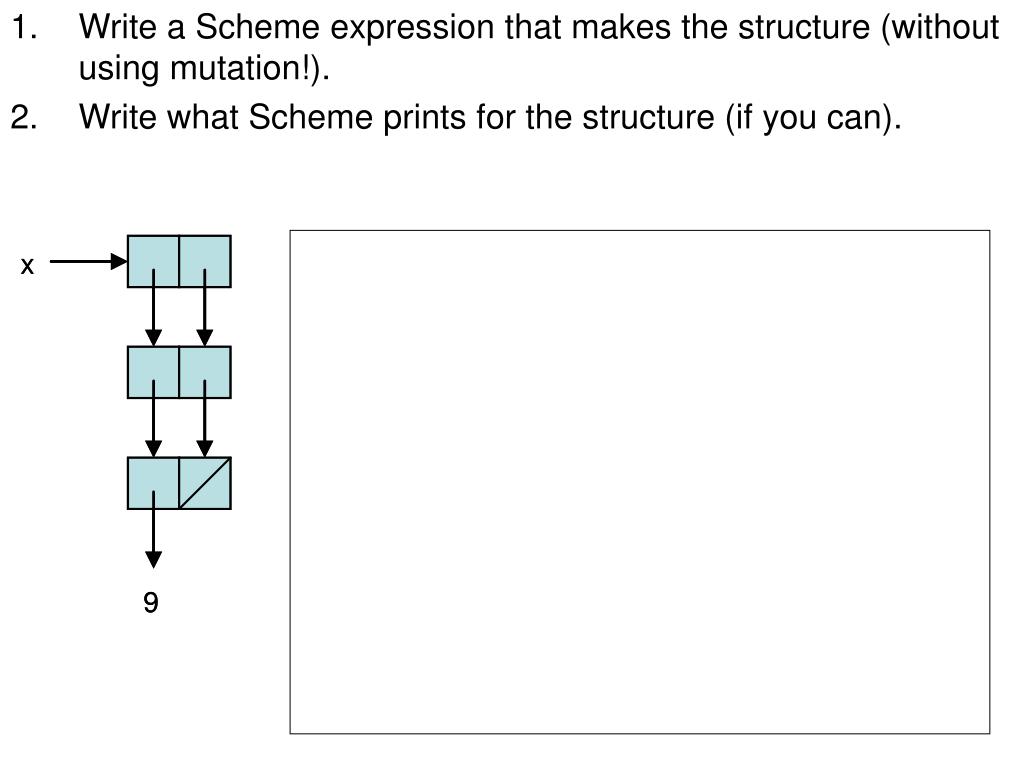The image size is (1024, 768).
Task: Click the list number 1.
Action: click(24, 28)
